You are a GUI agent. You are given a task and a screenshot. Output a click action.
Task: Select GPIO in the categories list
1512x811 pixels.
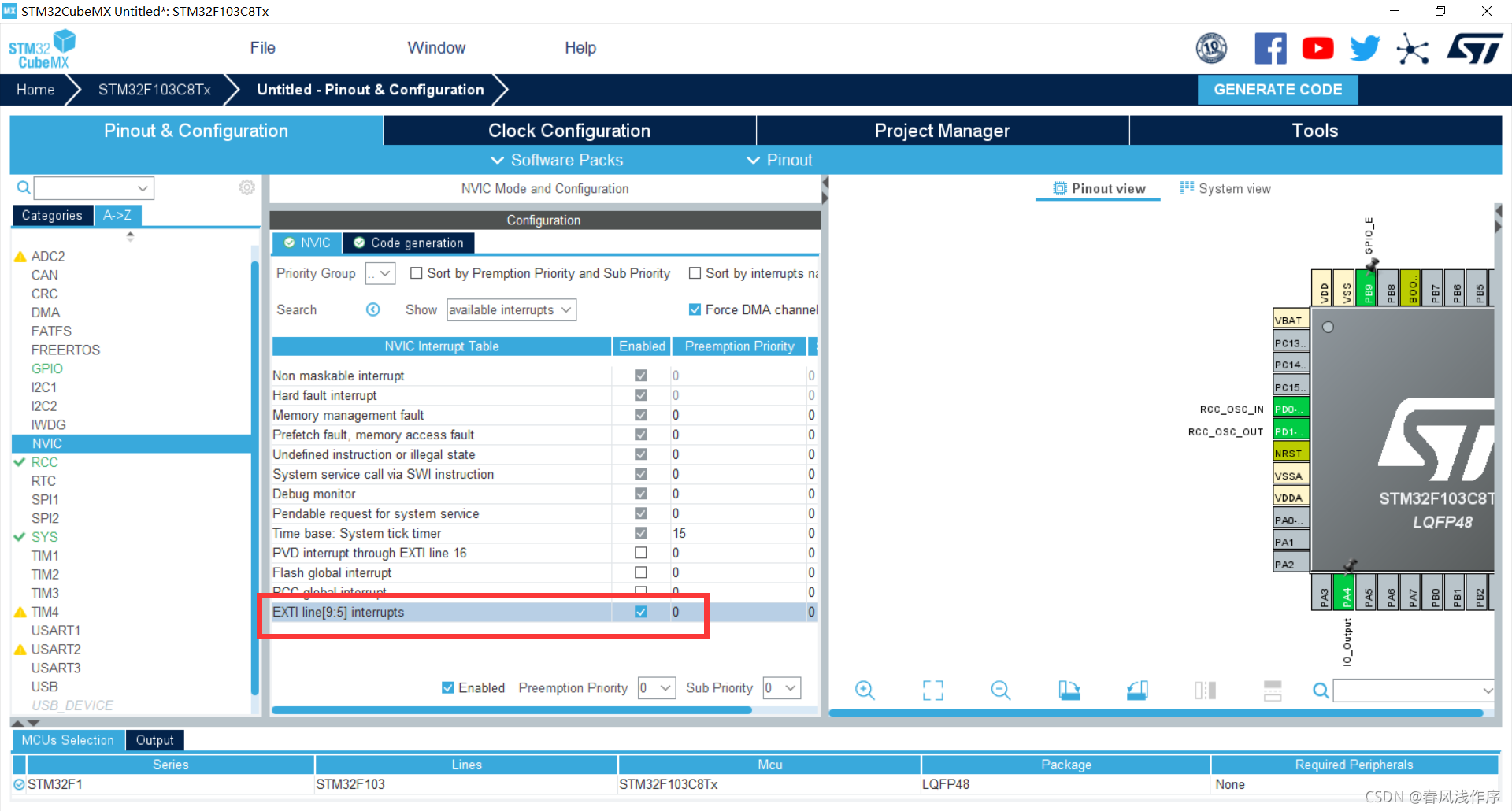coord(47,368)
